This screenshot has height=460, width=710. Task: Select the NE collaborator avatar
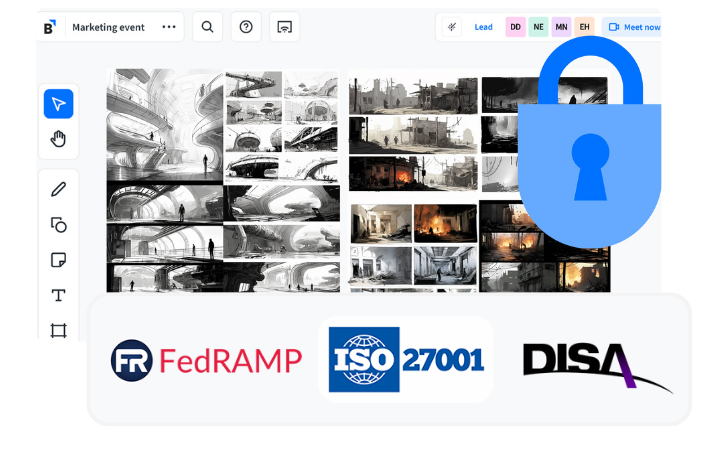(x=538, y=27)
